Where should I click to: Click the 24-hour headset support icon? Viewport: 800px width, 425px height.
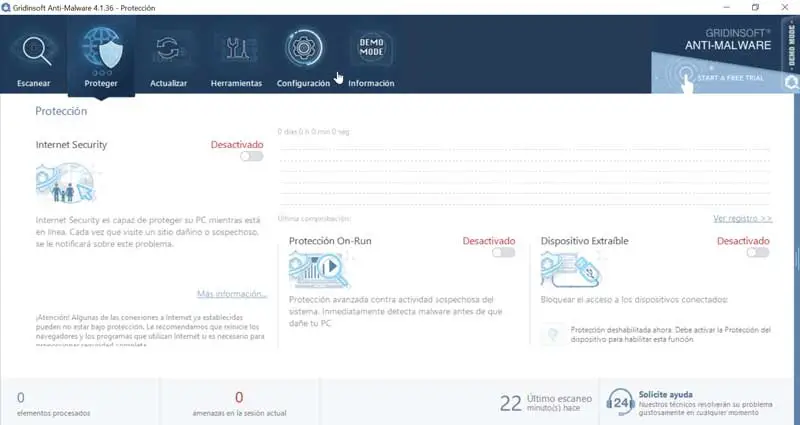click(x=620, y=403)
